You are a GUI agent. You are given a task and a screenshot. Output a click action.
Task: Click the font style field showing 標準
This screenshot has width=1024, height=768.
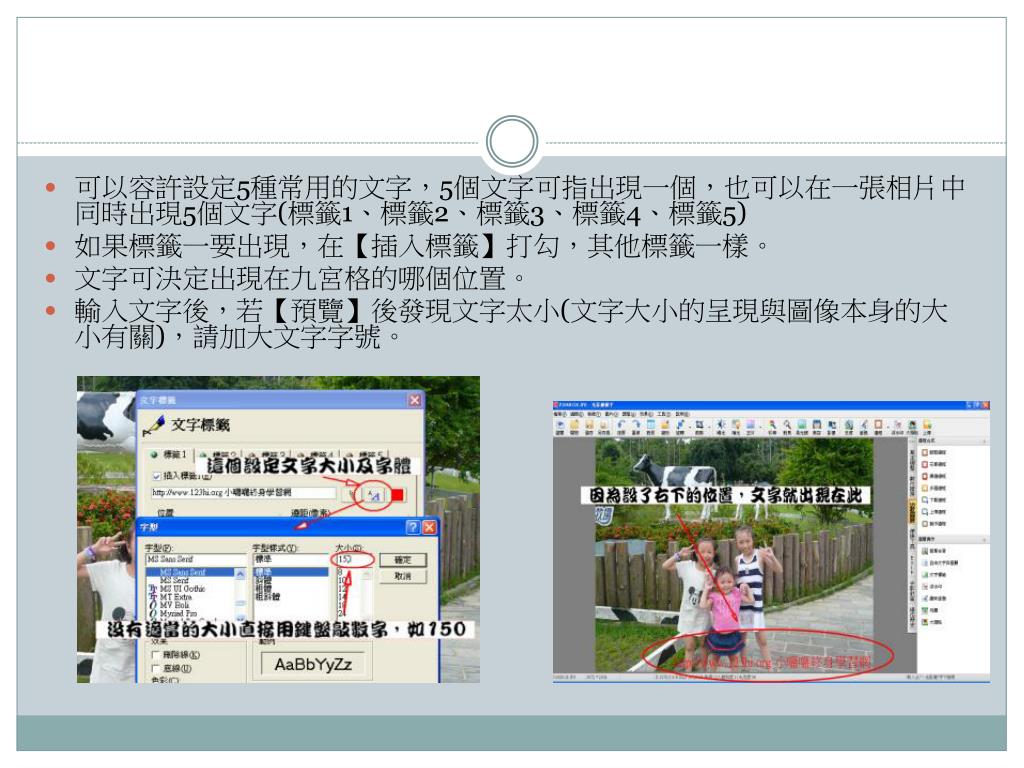pos(291,560)
